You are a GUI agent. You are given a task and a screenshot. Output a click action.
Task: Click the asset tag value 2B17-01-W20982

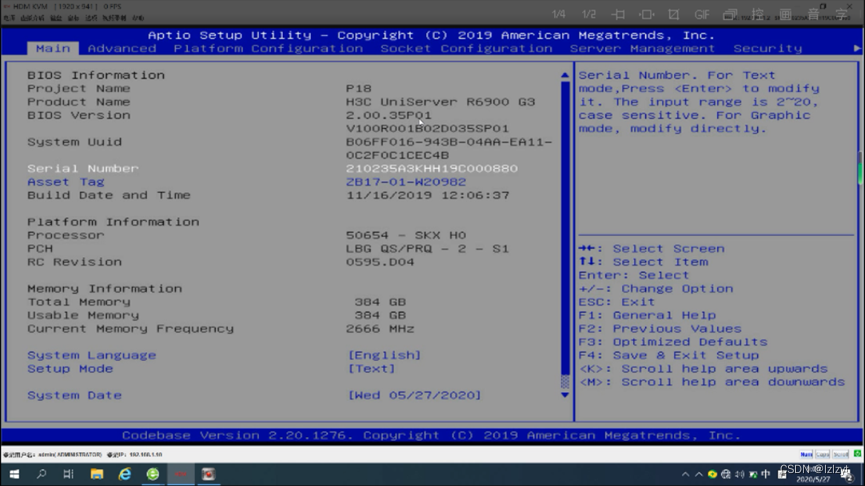[406, 182]
